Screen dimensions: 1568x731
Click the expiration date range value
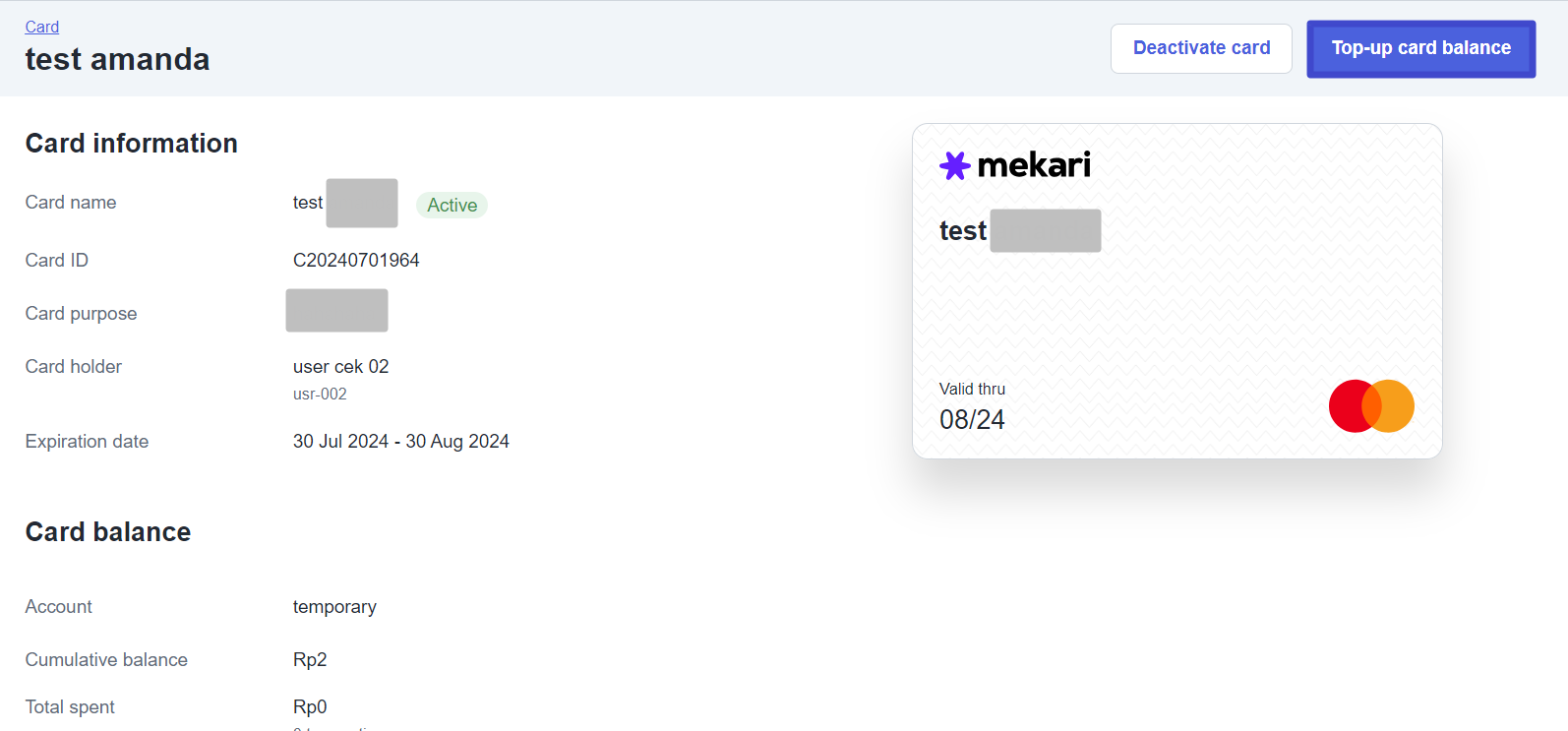tap(400, 441)
